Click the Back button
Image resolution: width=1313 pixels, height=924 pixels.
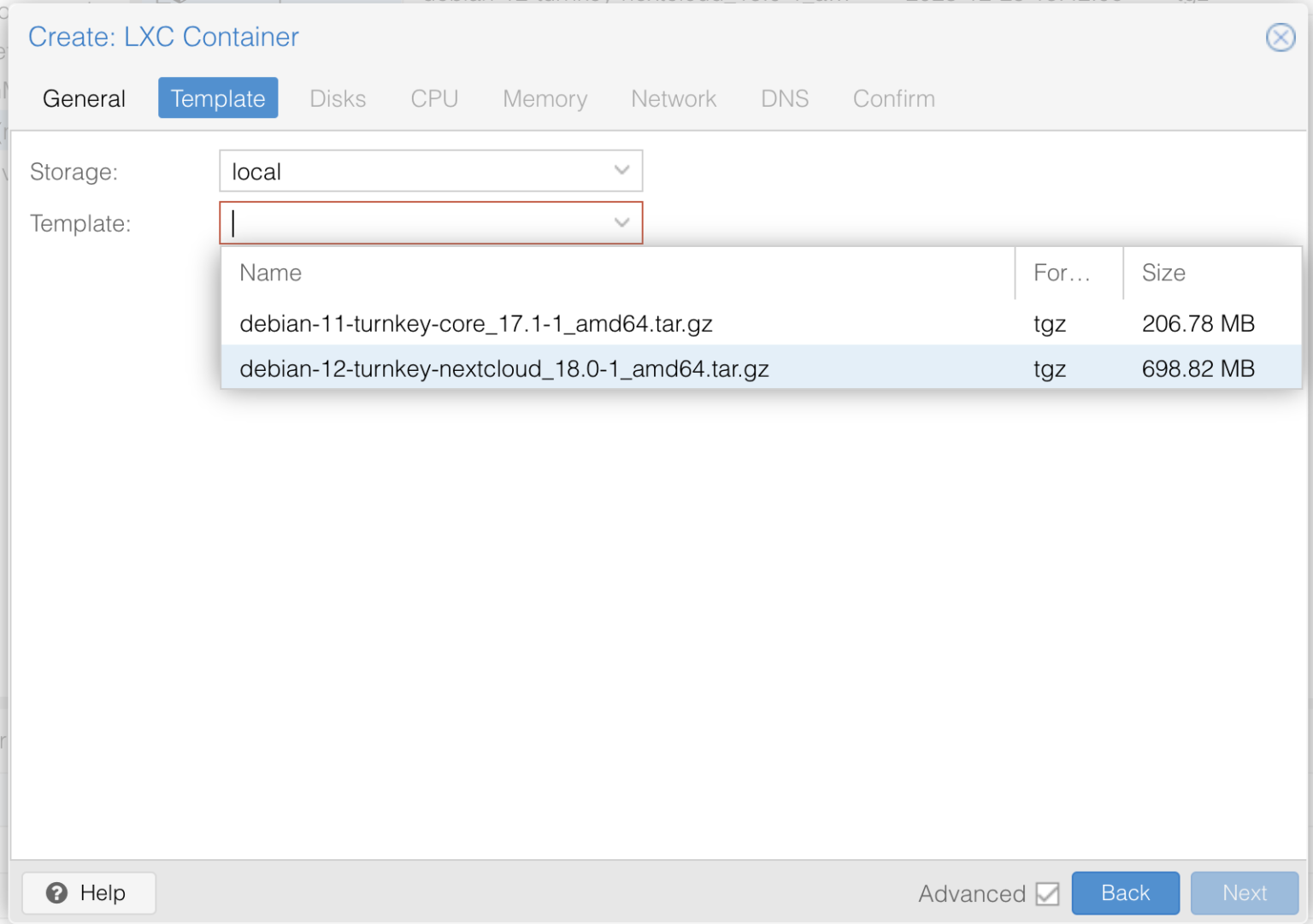[x=1125, y=892]
